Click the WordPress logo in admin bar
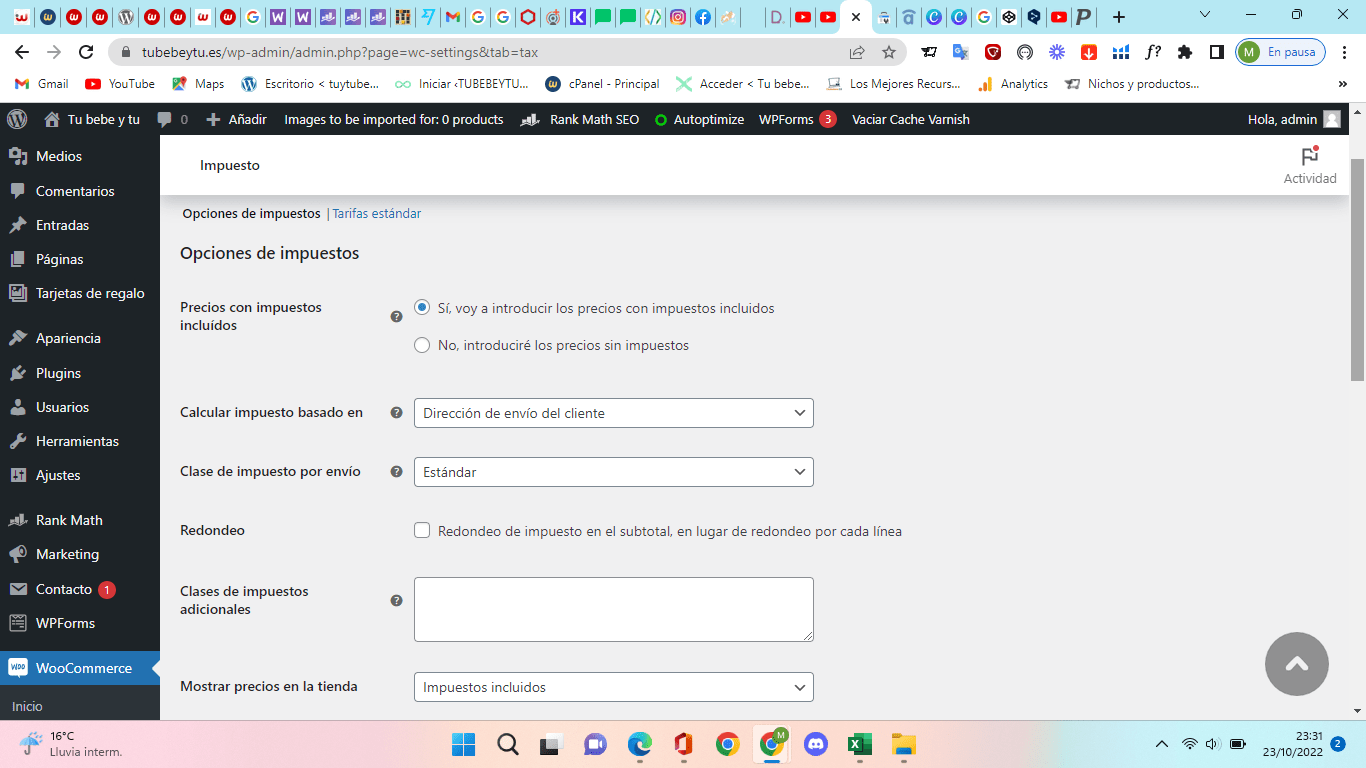The image size is (1366, 768). point(17,119)
